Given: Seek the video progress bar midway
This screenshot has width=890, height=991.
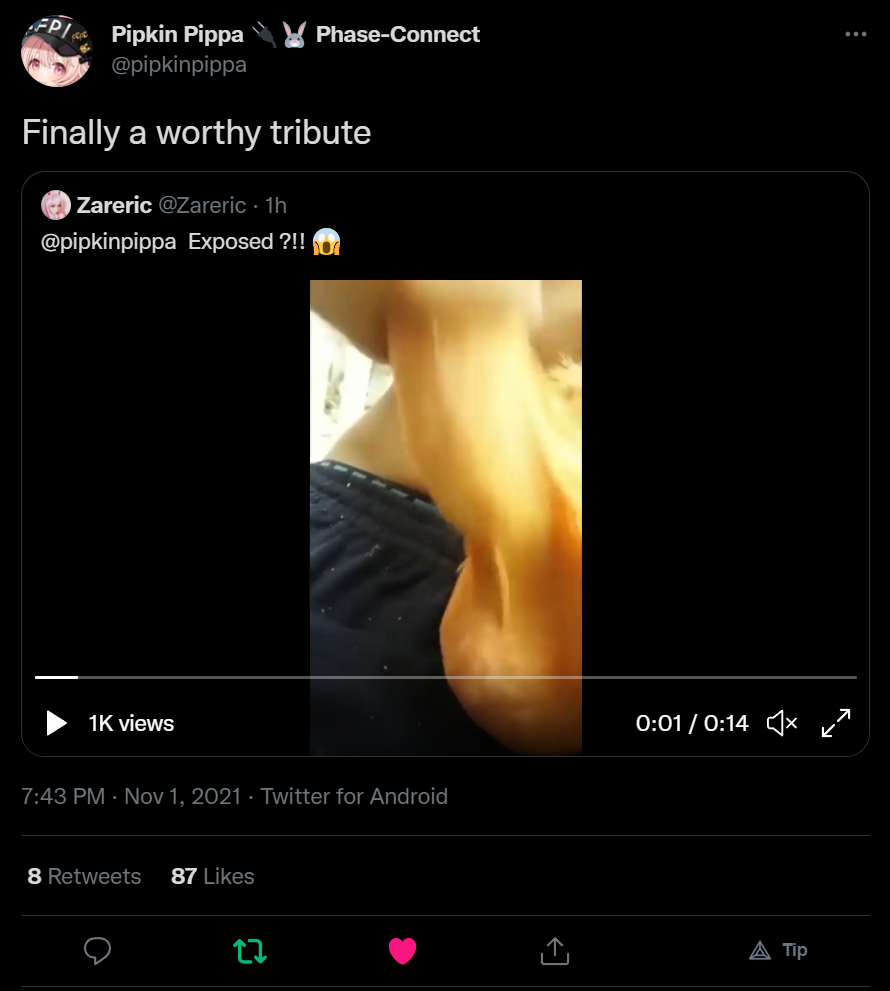Looking at the screenshot, I should click(x=446, y=677).
